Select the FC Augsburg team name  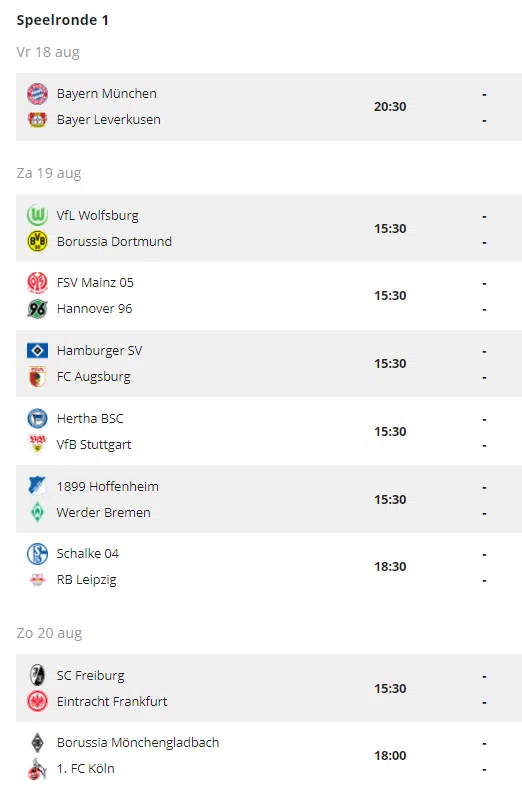pyautogui.click(x=94, y=377)
